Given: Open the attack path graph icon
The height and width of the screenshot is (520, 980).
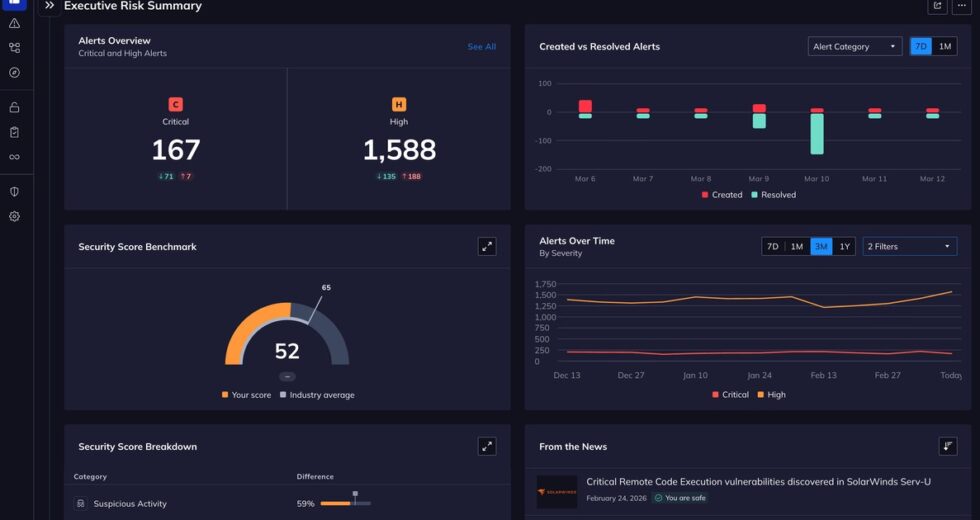Looking at the screenshot, I should tap(14, 48).
